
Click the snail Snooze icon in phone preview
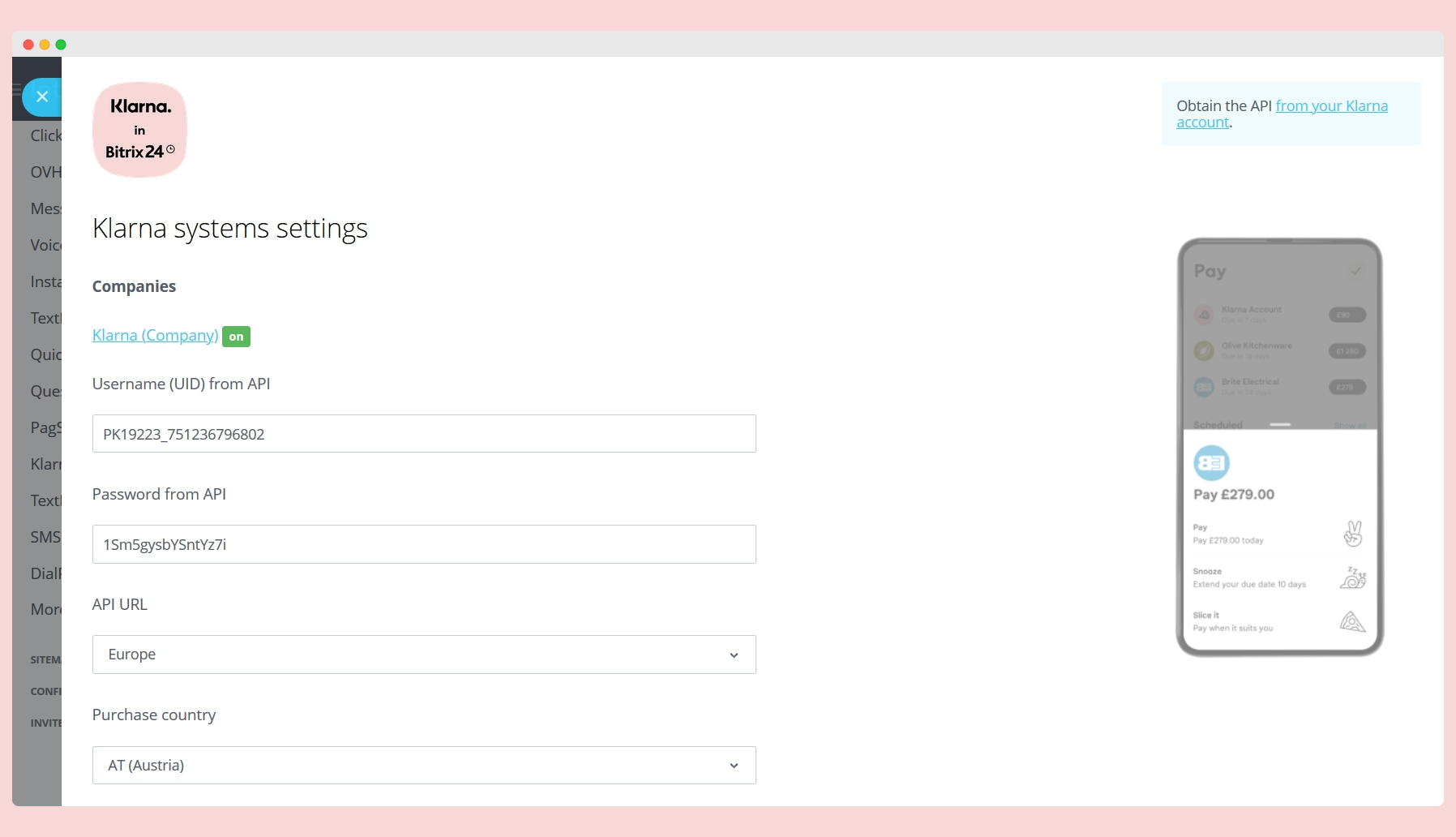pyautogui.click(x=1353, y=577)
